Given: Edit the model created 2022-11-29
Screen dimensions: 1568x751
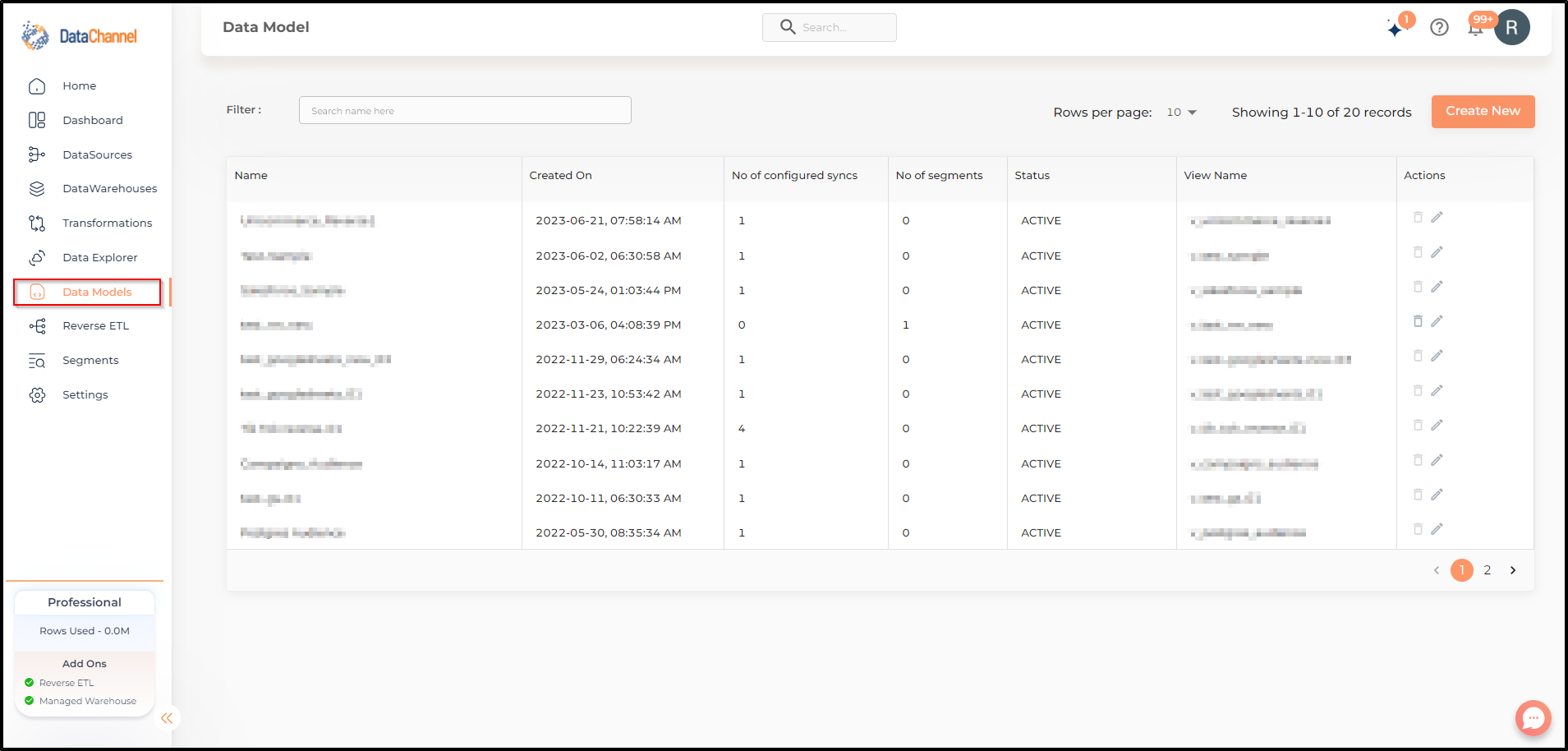Looking at the screenshot, I should pos(1437,356).
